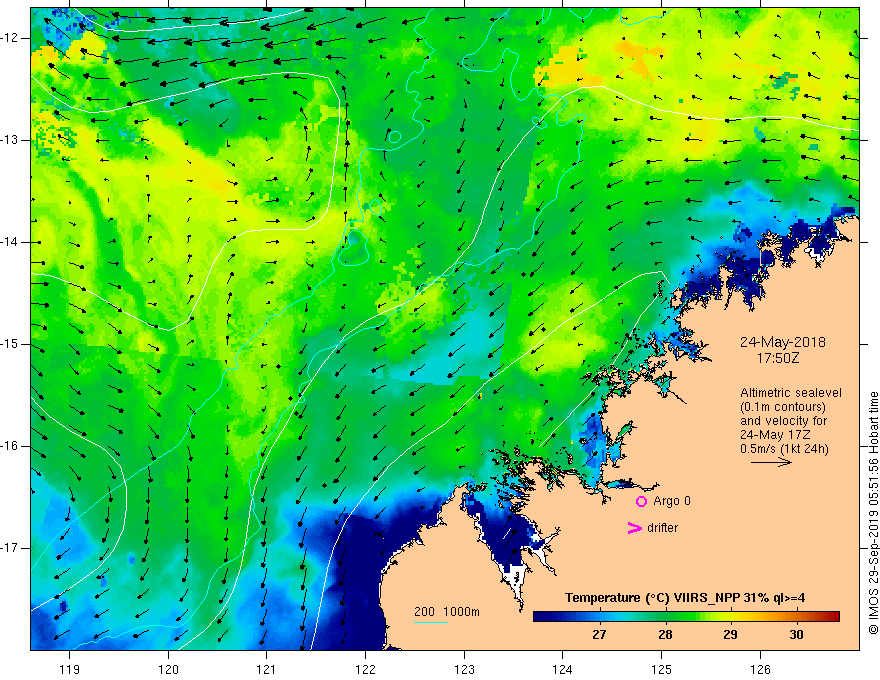Click the 29 label on temperature scale
Screen dimensions: 880x680
coord(730,635)
